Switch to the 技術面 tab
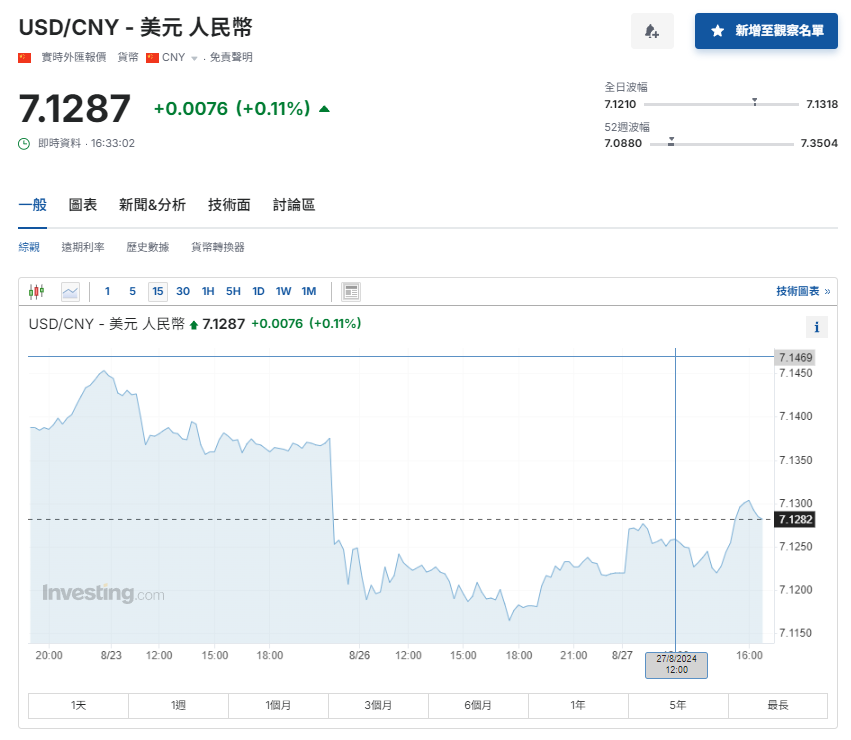 229,205
